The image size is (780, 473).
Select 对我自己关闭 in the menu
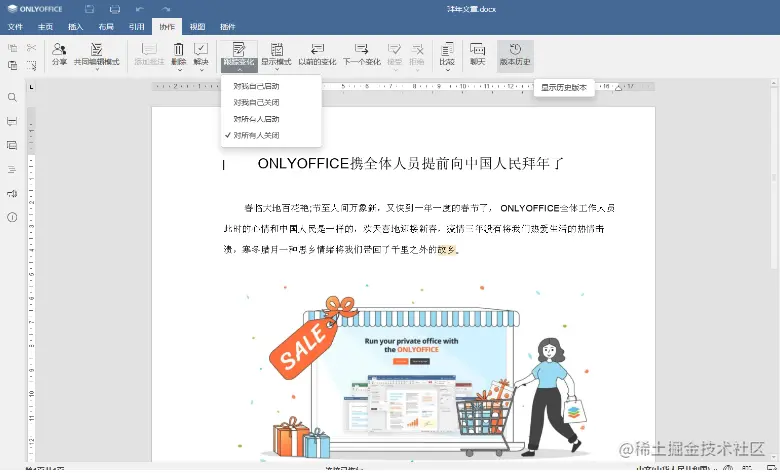(271, 102)
